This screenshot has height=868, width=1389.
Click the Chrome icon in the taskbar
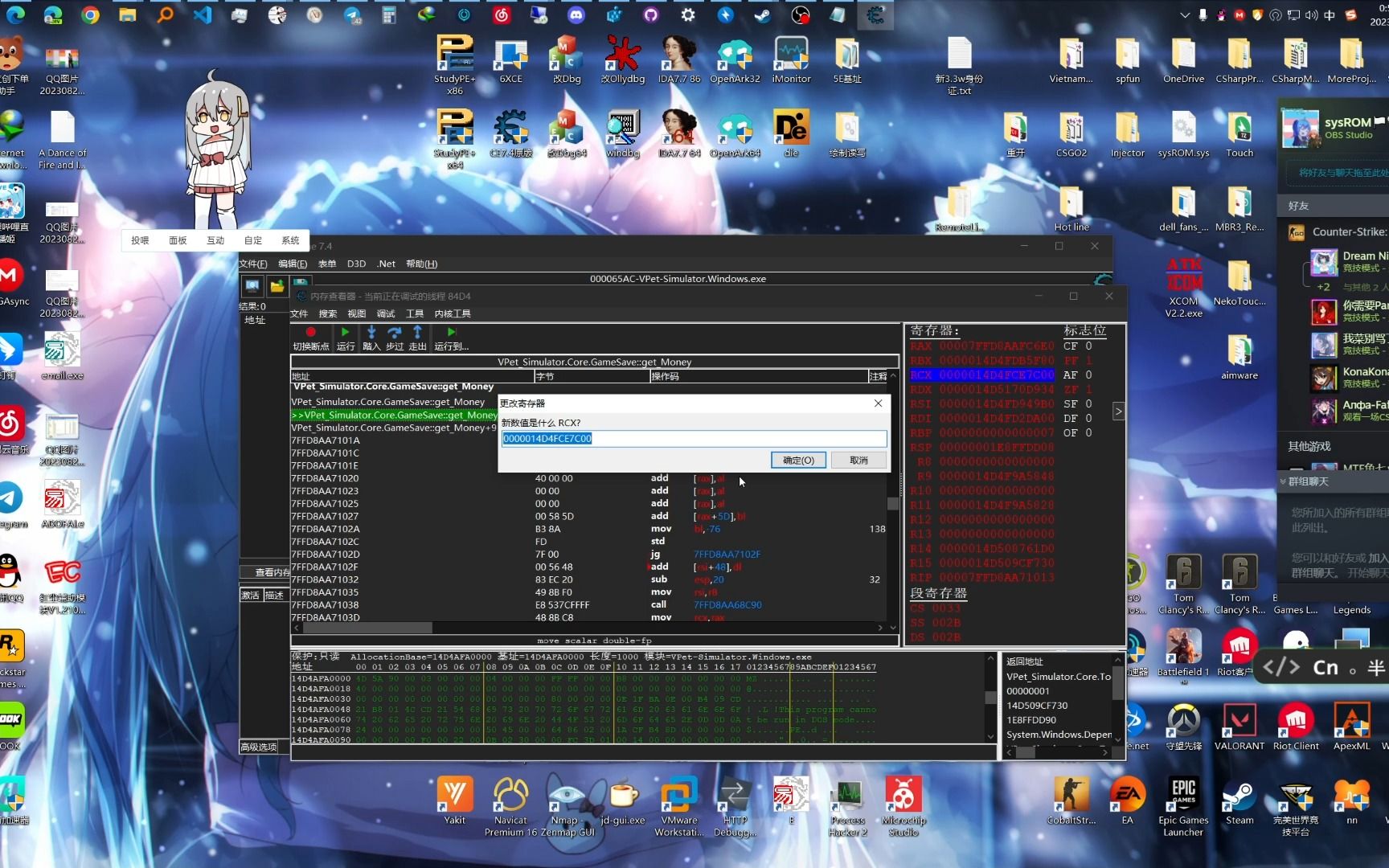pos(90,15)
